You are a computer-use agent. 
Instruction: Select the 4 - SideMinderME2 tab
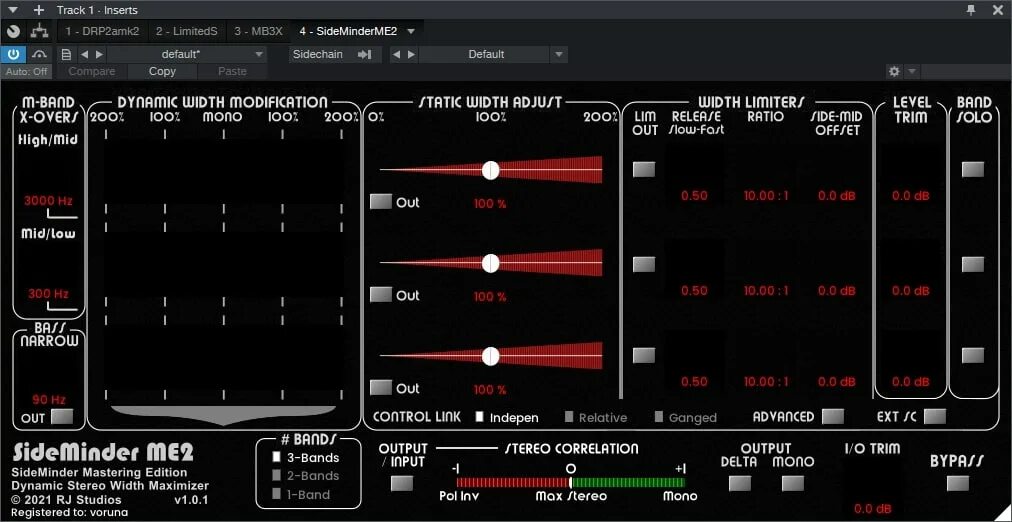tap(348, 31)
